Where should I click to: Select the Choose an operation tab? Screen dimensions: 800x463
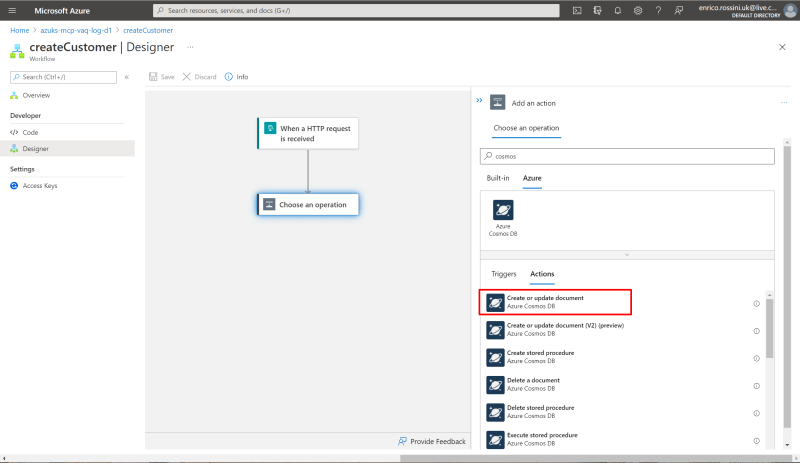(526, 128)
